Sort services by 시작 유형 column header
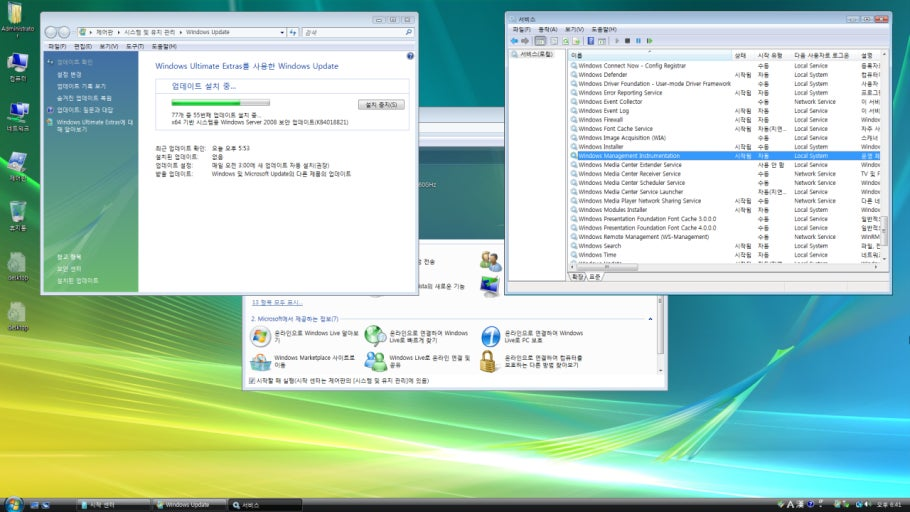 (x=772, y=55)
